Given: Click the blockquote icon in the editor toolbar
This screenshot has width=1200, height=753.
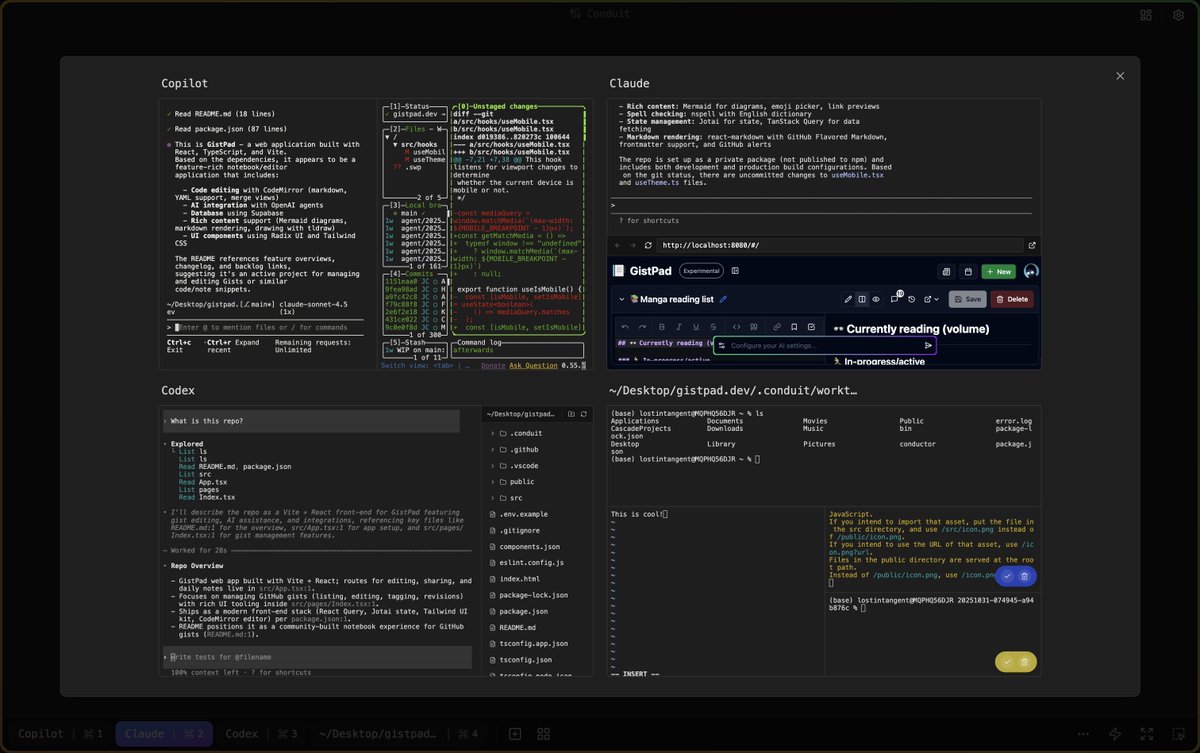Looking at the screenshot, I should point(753,327).
